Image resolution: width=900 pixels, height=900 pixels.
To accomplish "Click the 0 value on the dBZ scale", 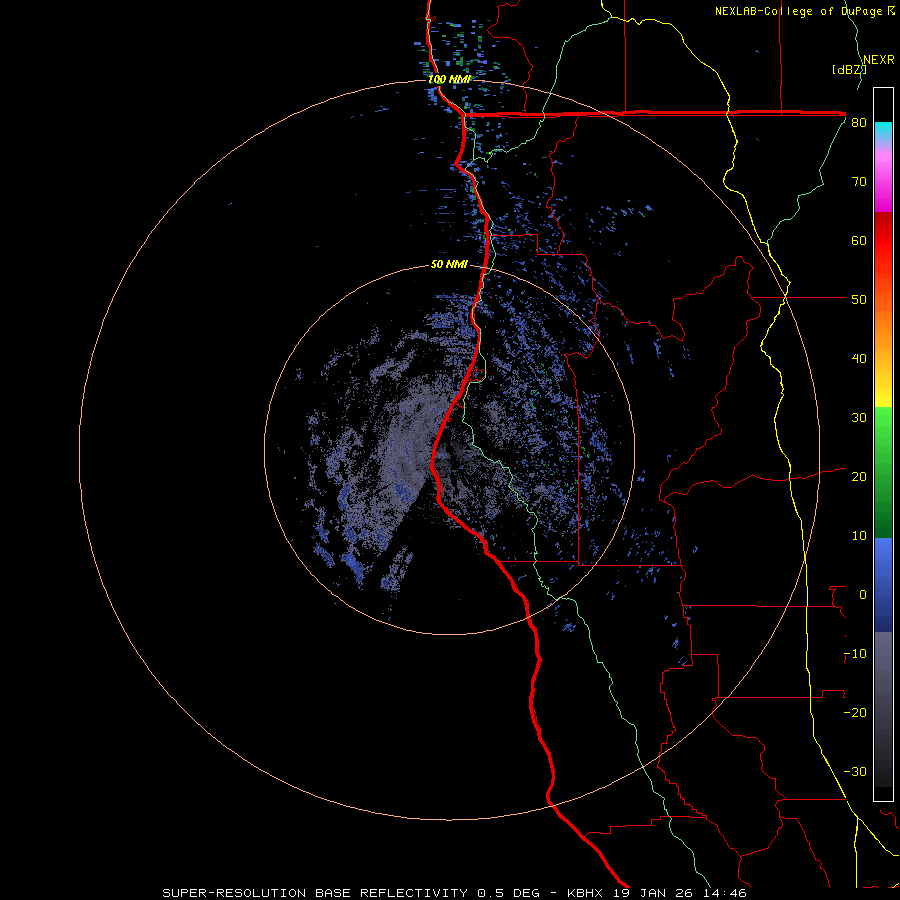I will [x=863, y=595].
